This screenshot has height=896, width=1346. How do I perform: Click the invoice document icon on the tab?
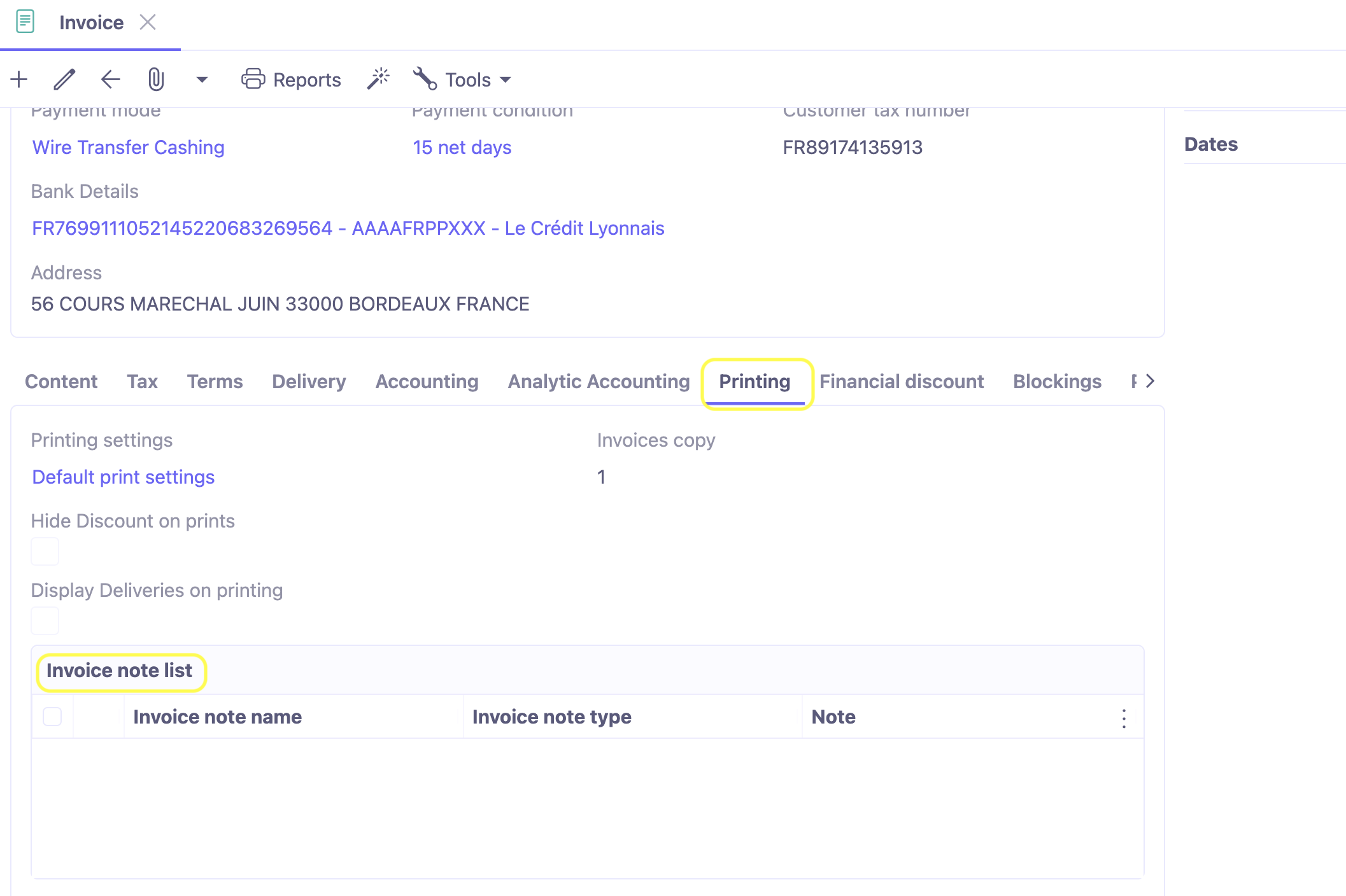25,22
